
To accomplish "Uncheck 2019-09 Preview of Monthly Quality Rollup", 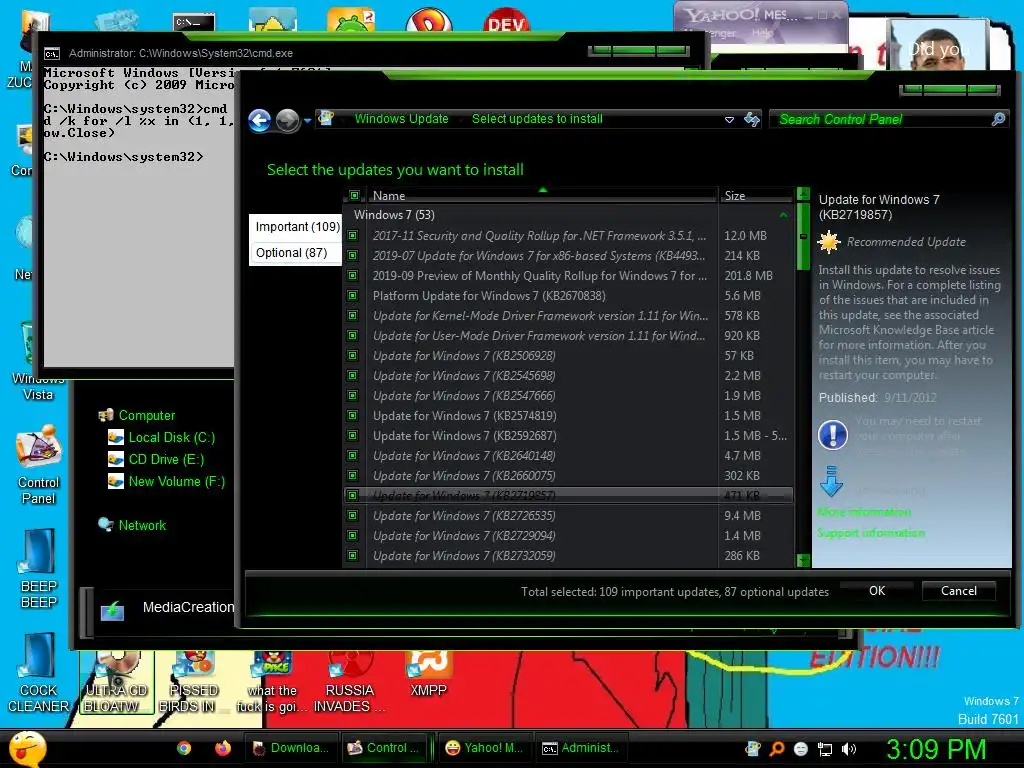I will click(353, 276).
